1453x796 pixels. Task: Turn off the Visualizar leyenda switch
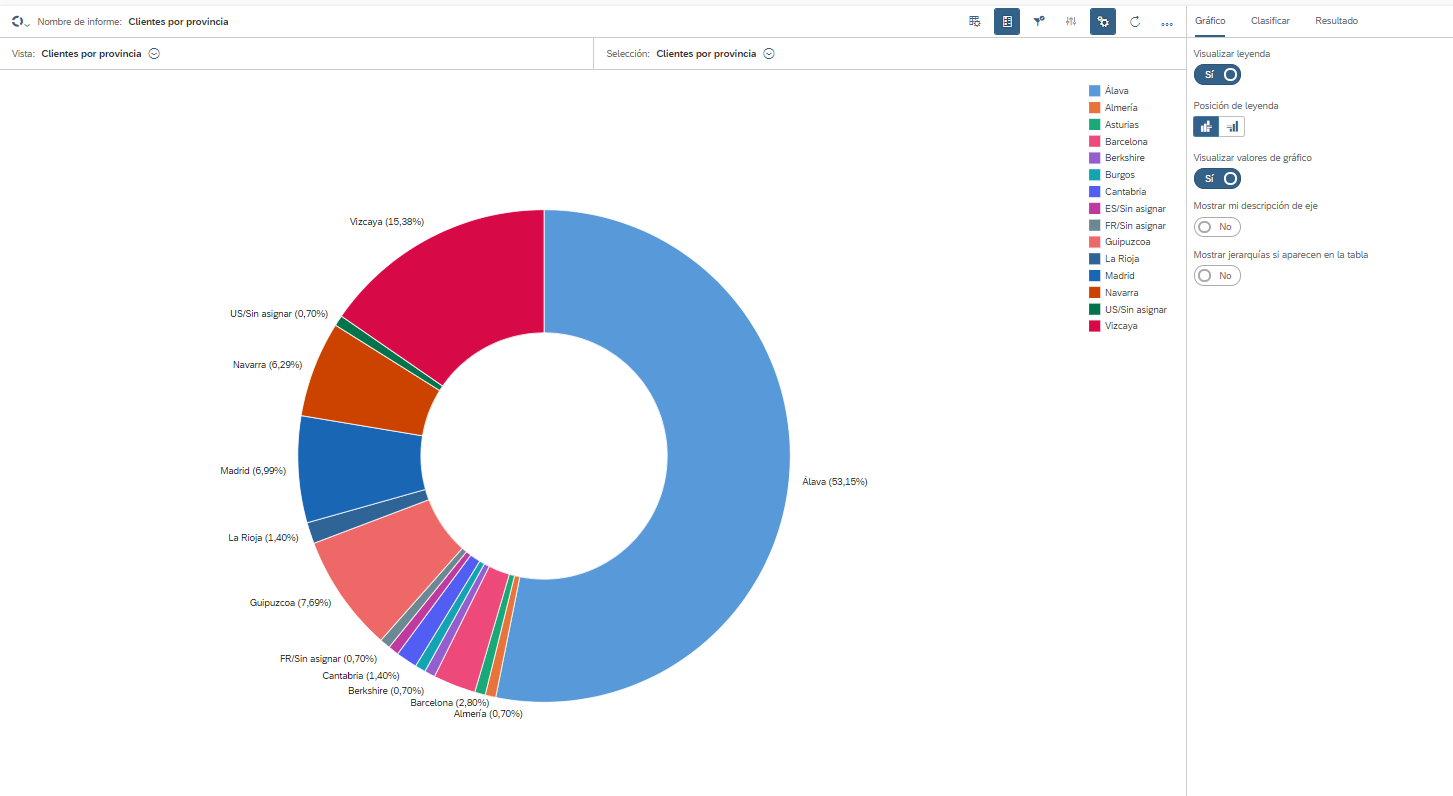point(1217,74)
